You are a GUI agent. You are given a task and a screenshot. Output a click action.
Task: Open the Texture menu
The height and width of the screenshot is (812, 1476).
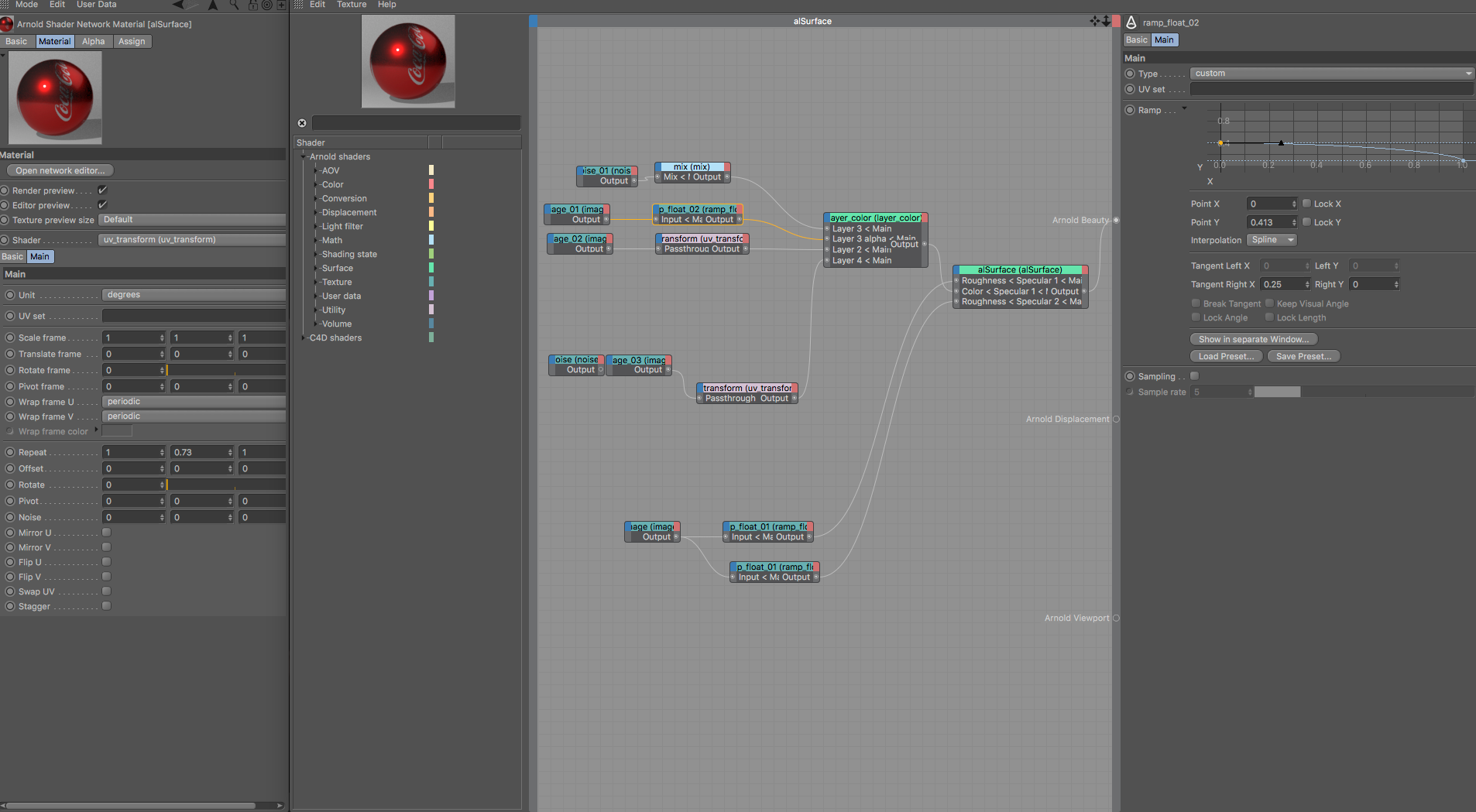point(352,5)
